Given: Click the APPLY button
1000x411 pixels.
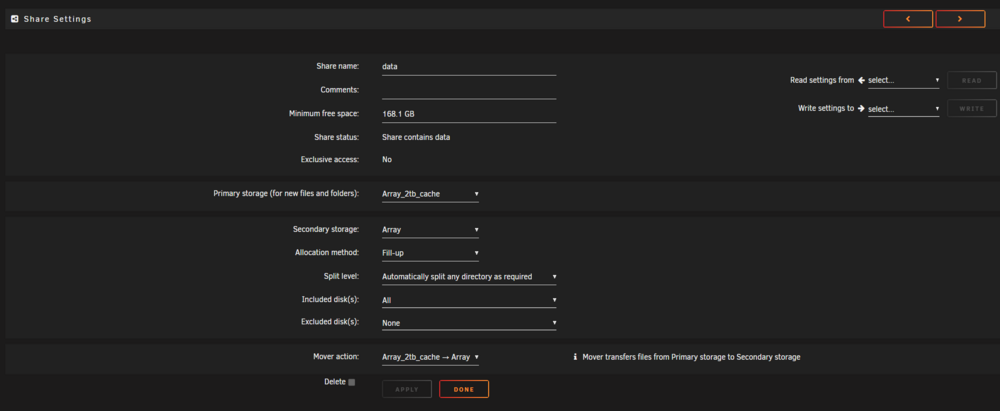Looking at the screenshot, I should coord(407,389).
